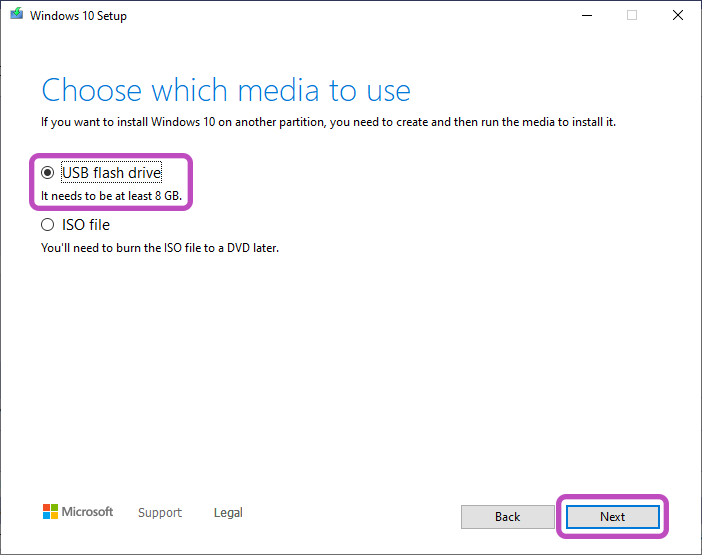Go back with the Back button

(x=507, y=517)
